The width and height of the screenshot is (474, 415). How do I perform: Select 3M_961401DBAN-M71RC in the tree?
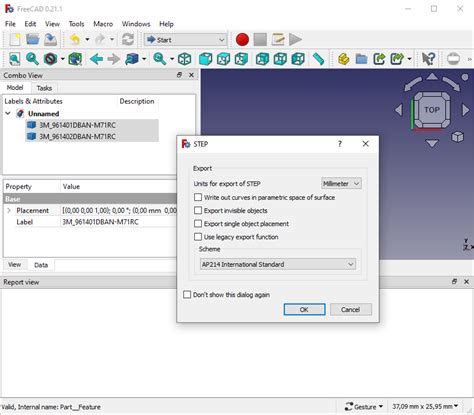point(77,125)
